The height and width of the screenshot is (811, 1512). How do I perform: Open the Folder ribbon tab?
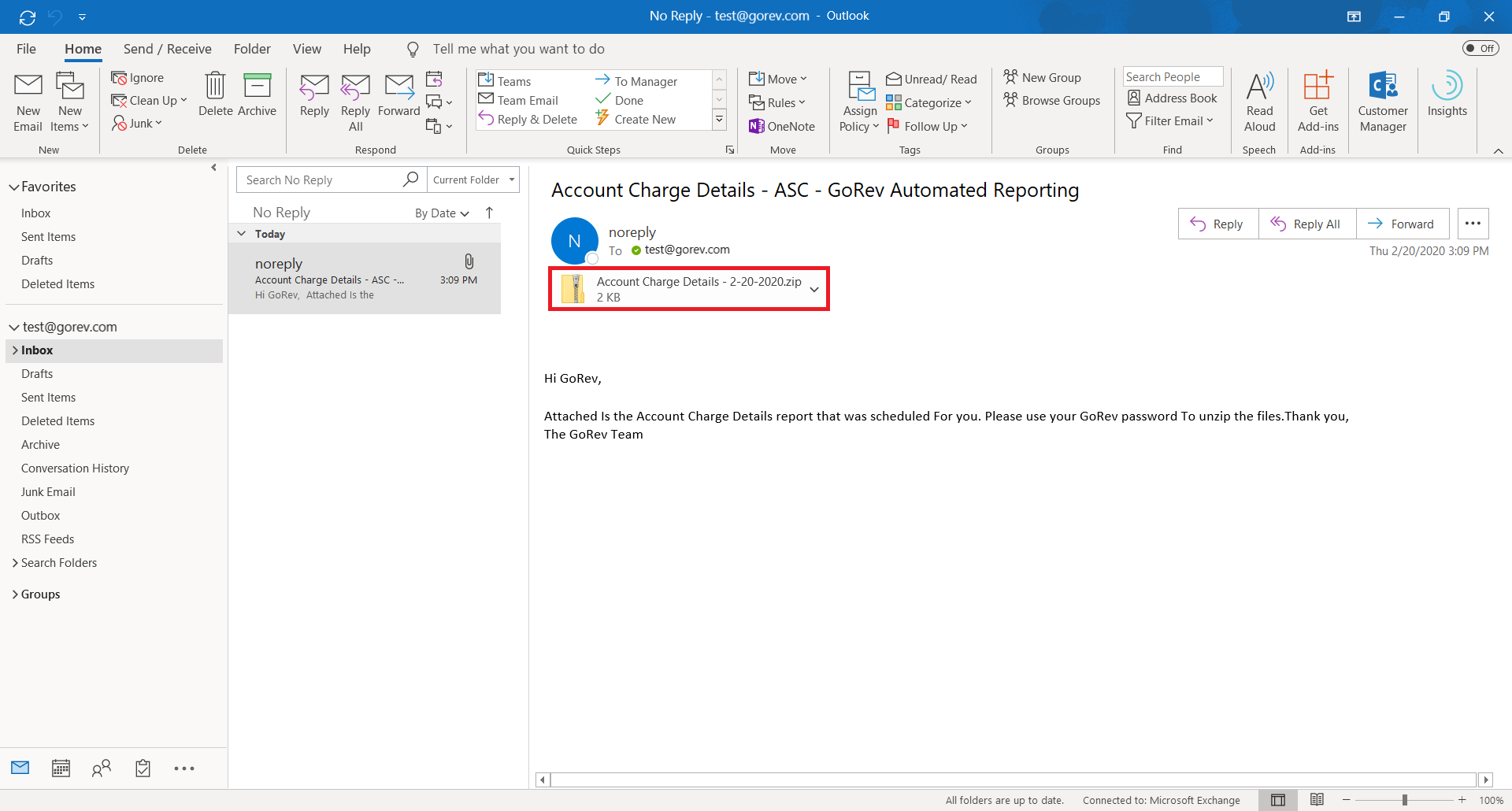point(252,49)
